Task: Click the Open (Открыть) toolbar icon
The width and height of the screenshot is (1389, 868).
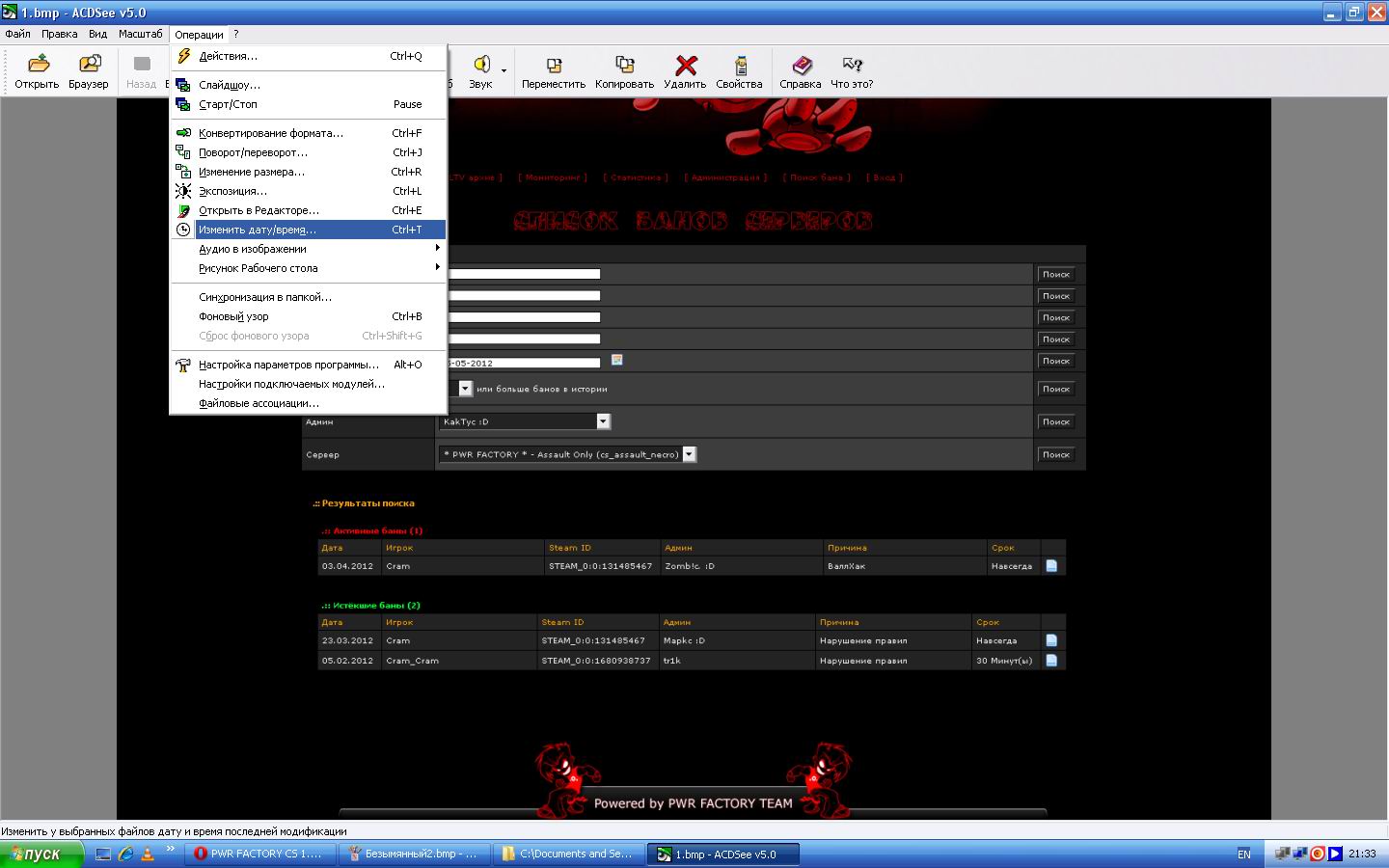Action: click(37, 71)
